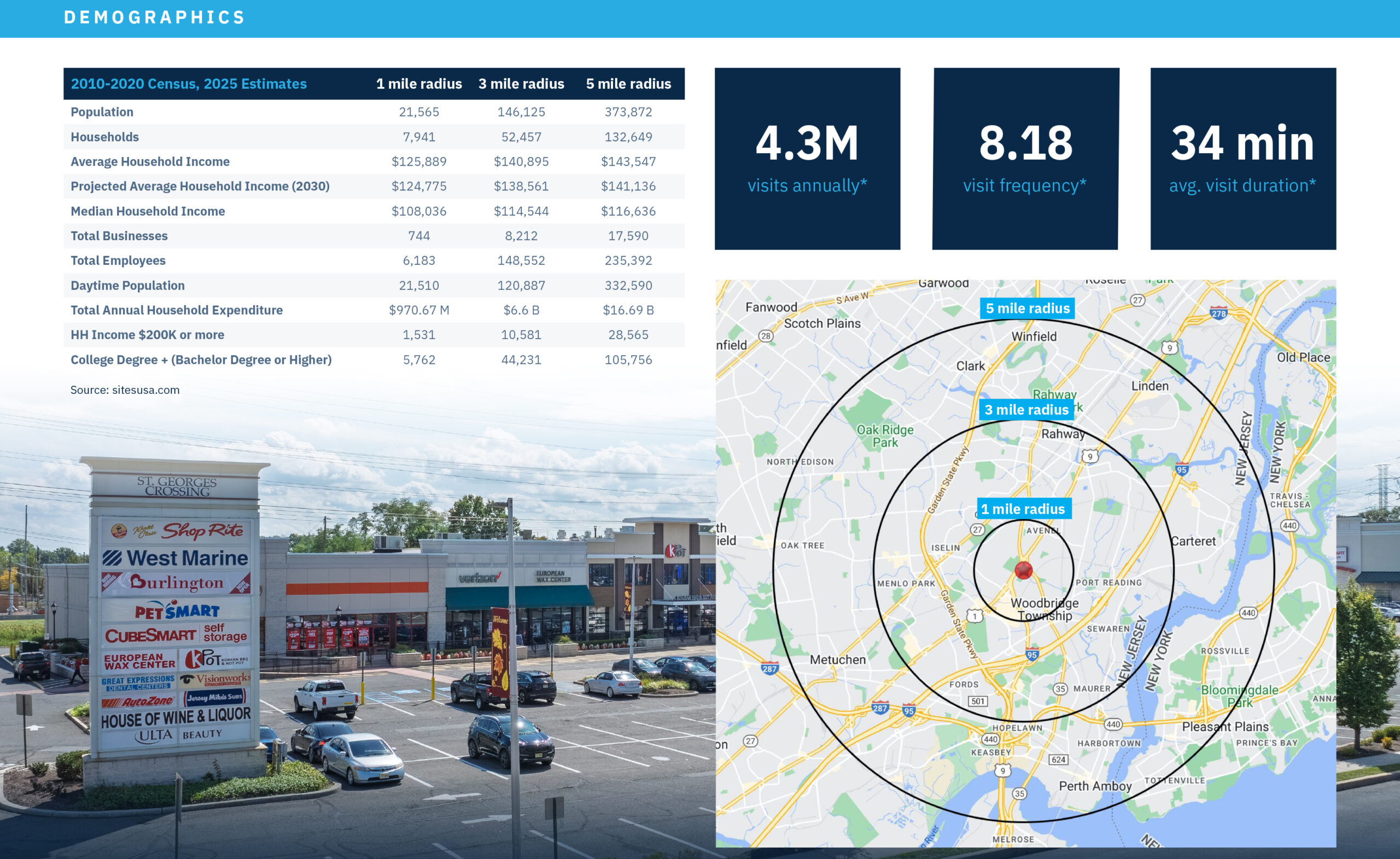Select the 3 mile radius map label
The width and height of the screenshot is (1400, 859).
coord(1026,409)
